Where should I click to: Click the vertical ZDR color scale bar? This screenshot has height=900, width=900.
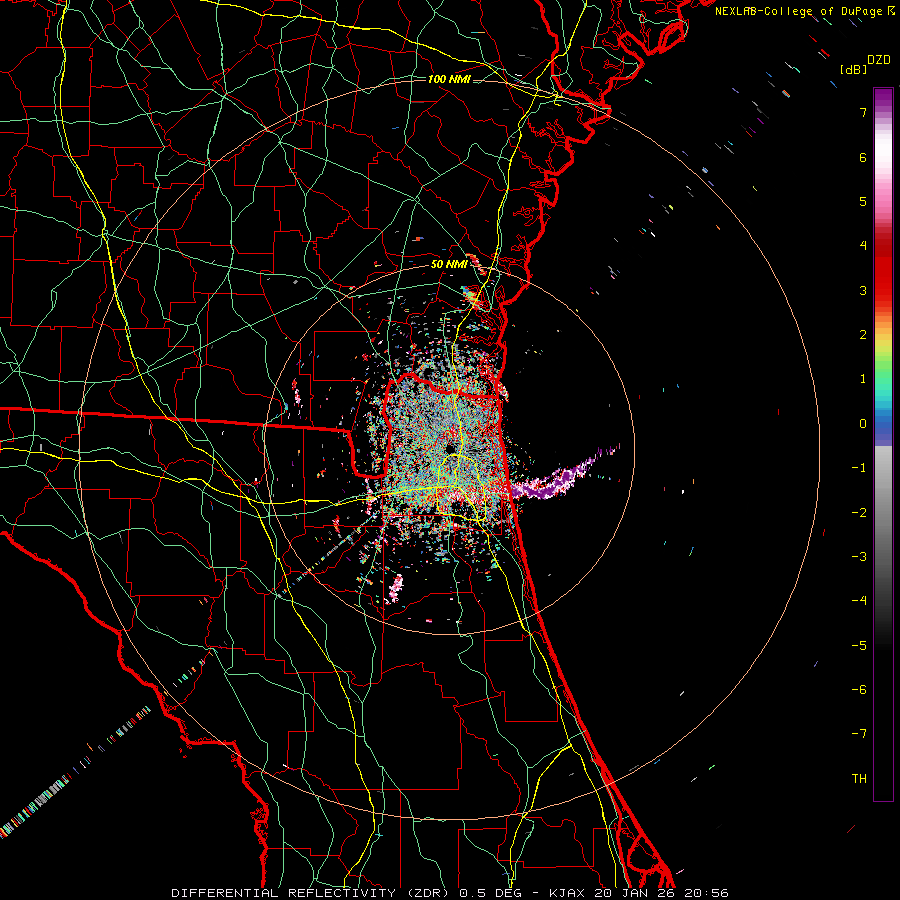883,444
